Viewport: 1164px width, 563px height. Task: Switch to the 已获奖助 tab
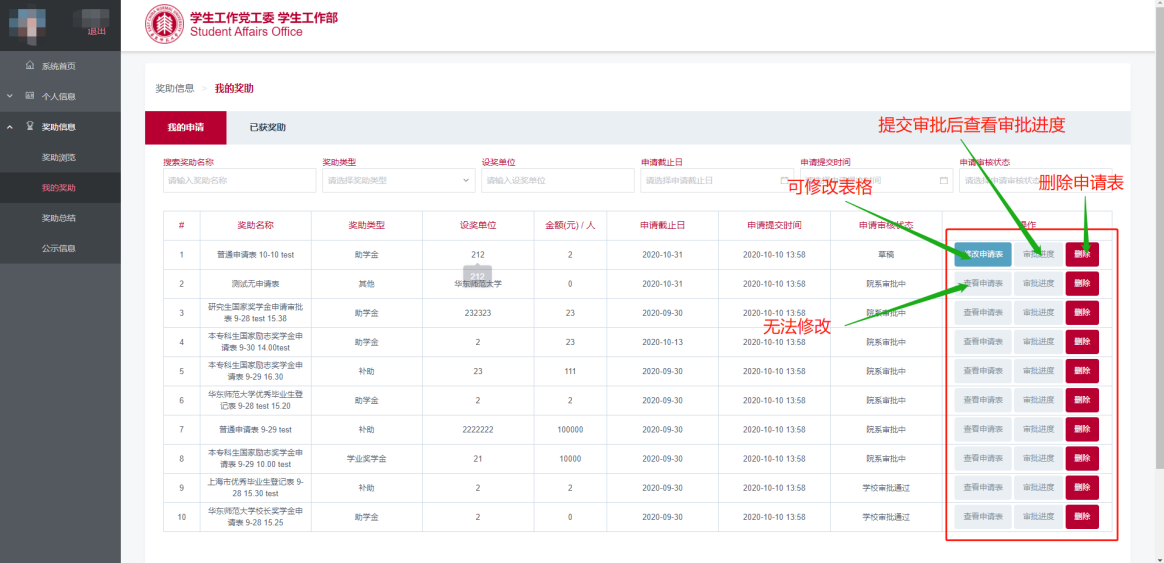(267, 128)
